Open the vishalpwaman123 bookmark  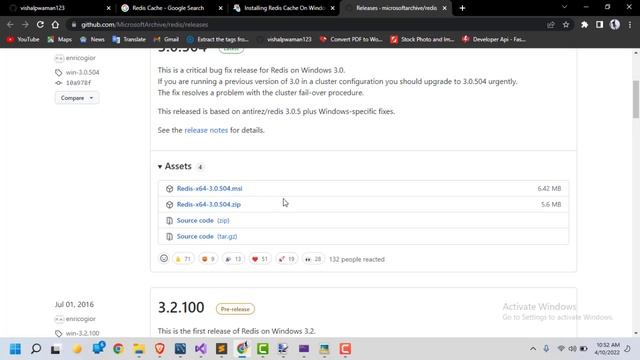(284, 39)
